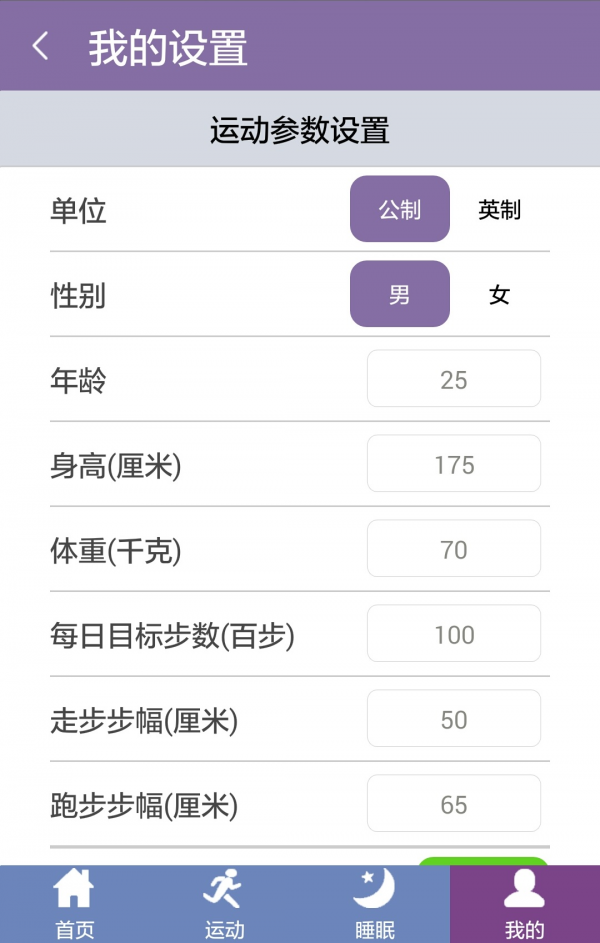This screenshot has height=943, width=600.
Task: Choose 女 as gender
Action: click(x=500, y=294)
